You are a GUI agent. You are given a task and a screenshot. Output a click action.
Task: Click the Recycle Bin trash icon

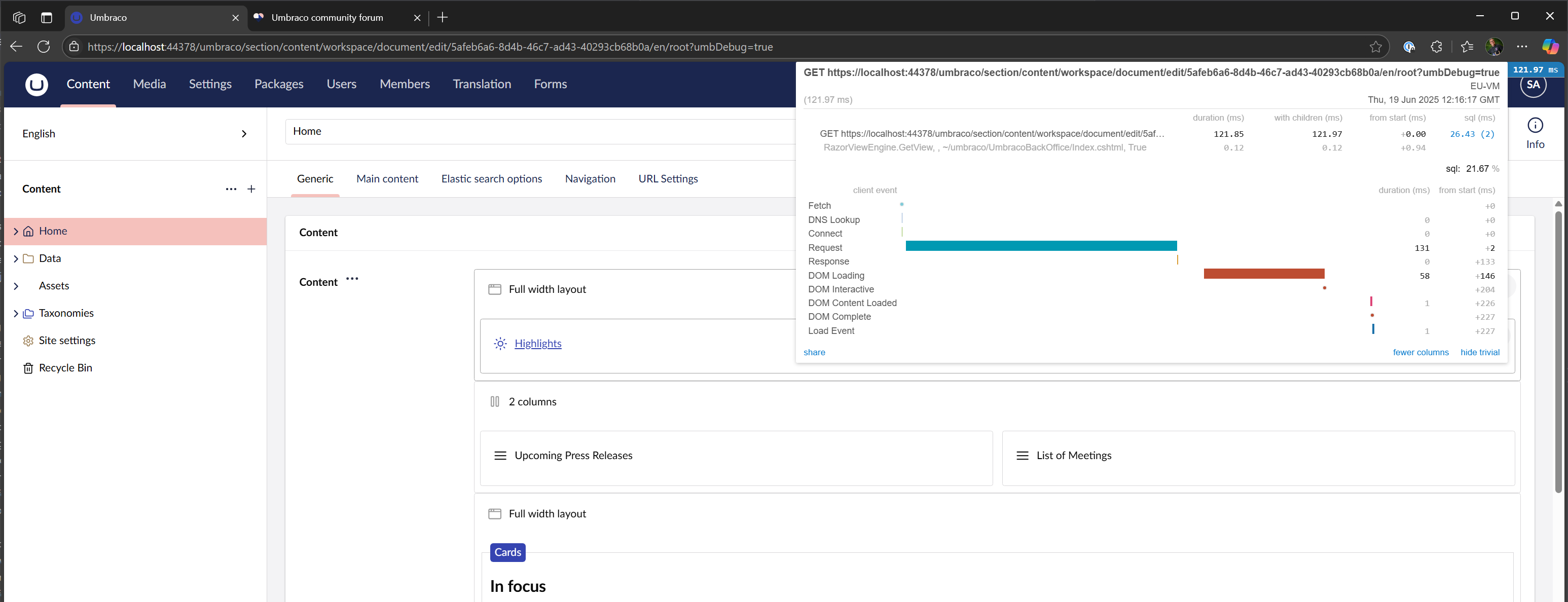pyautogui.click(x=28, y=368)
